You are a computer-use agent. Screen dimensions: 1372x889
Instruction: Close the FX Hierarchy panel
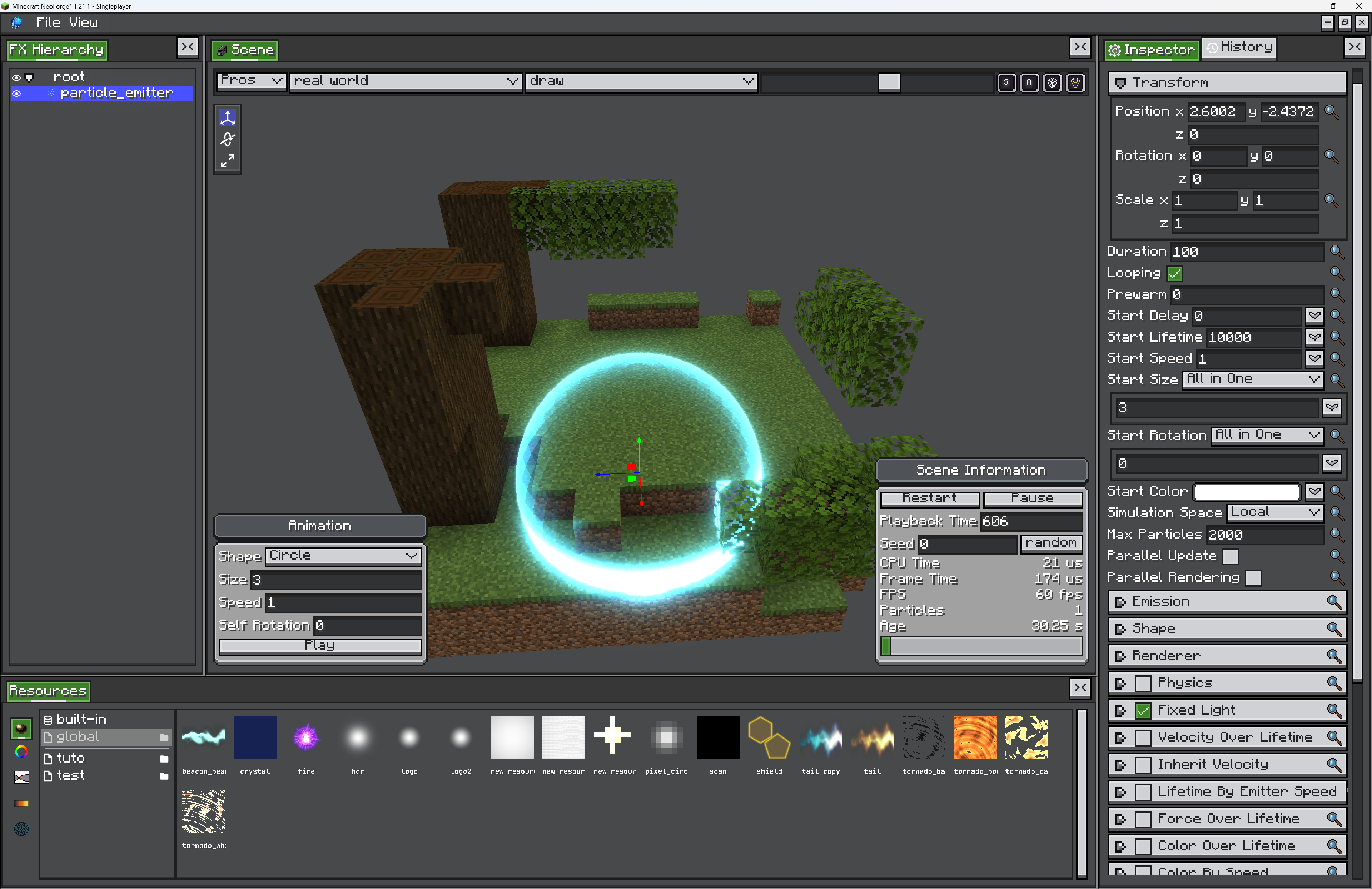coord(187,47)
